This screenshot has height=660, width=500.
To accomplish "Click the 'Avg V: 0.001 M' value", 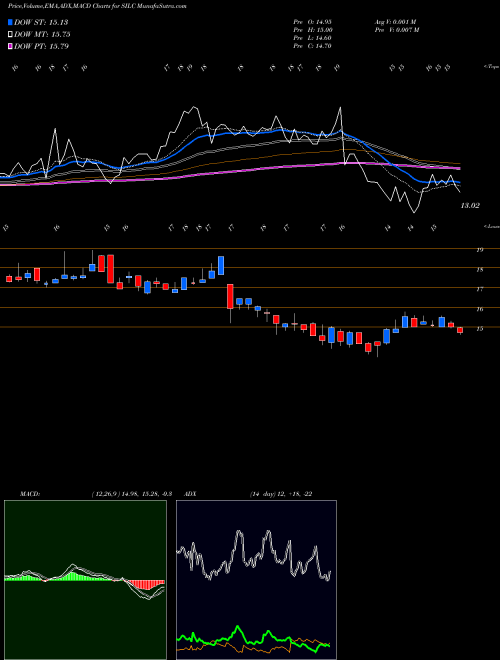I will 395,22.
